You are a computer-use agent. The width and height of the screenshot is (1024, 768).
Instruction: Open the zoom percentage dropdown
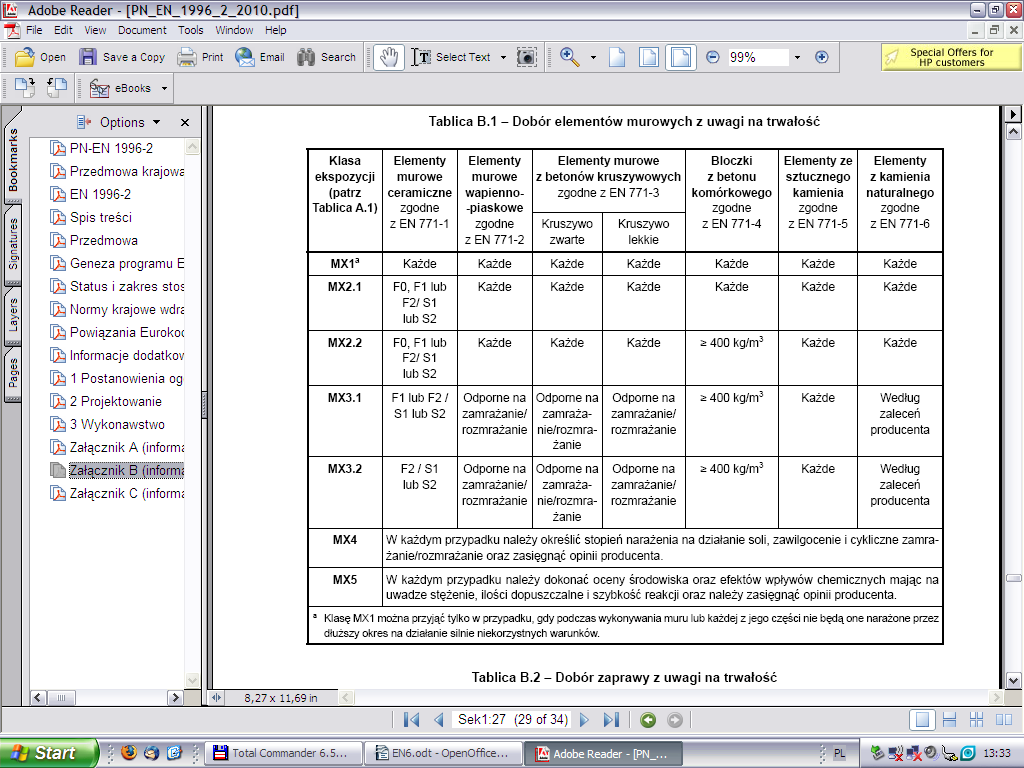click(x=797, y=57)
